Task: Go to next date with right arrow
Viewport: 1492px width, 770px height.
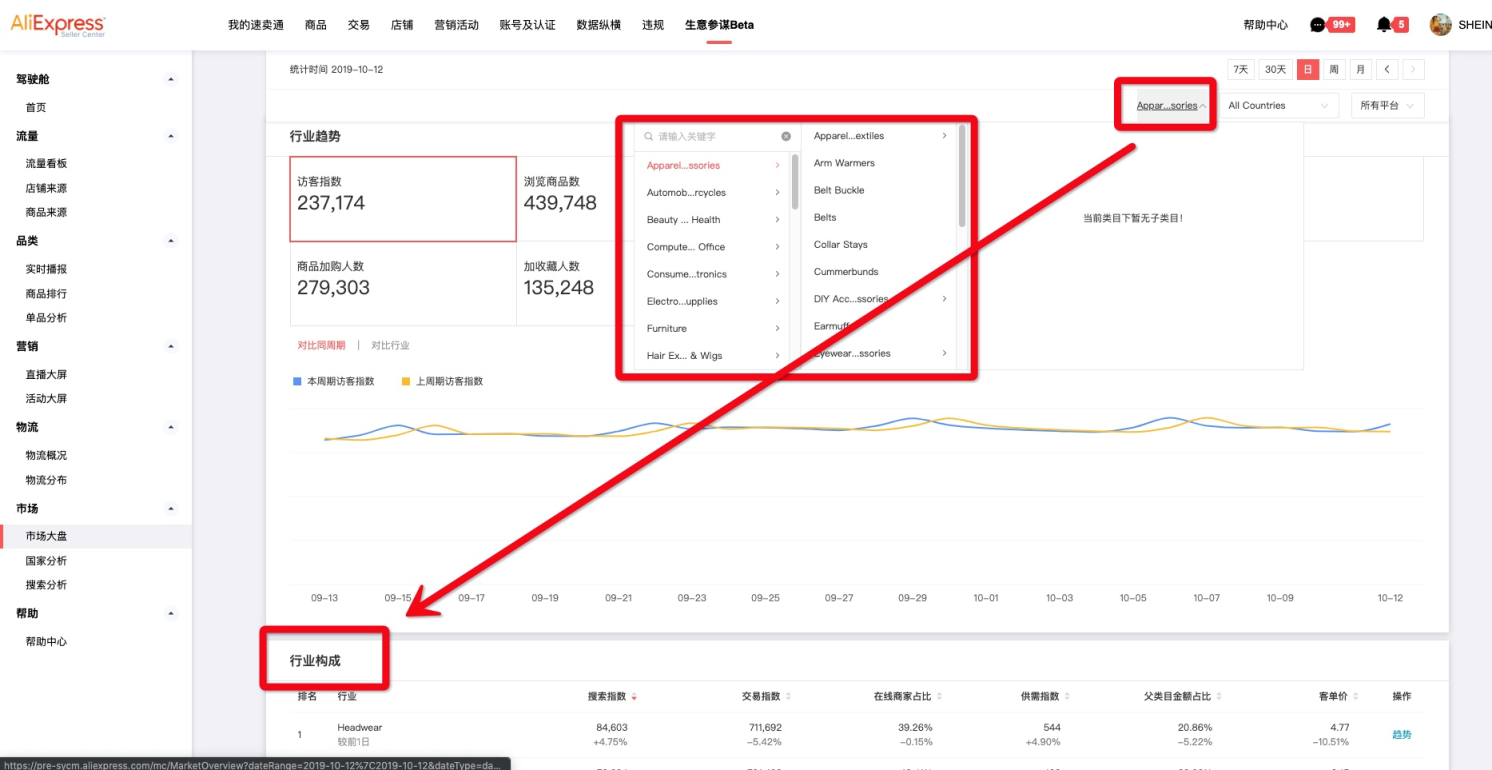Action: (x=1413, y=69)
